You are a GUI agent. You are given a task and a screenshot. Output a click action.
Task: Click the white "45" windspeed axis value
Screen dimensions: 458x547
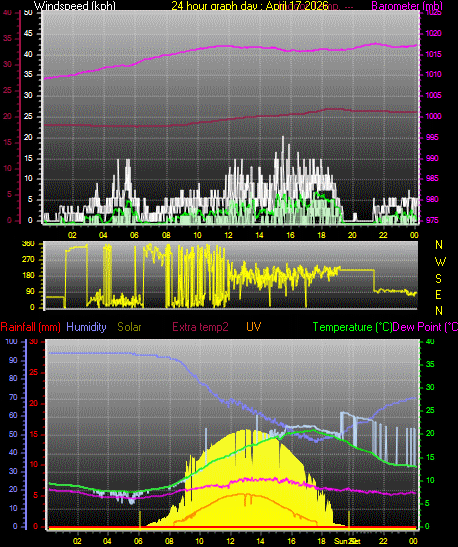pyautogui.click(x=28, y=33)
